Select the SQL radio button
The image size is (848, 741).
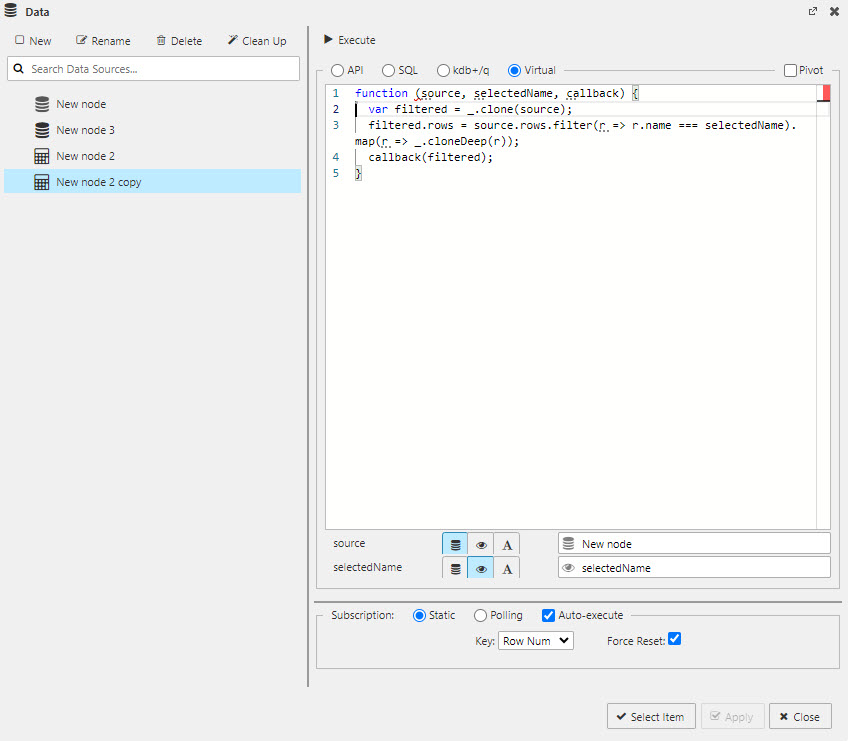click(x=388, y=70)
